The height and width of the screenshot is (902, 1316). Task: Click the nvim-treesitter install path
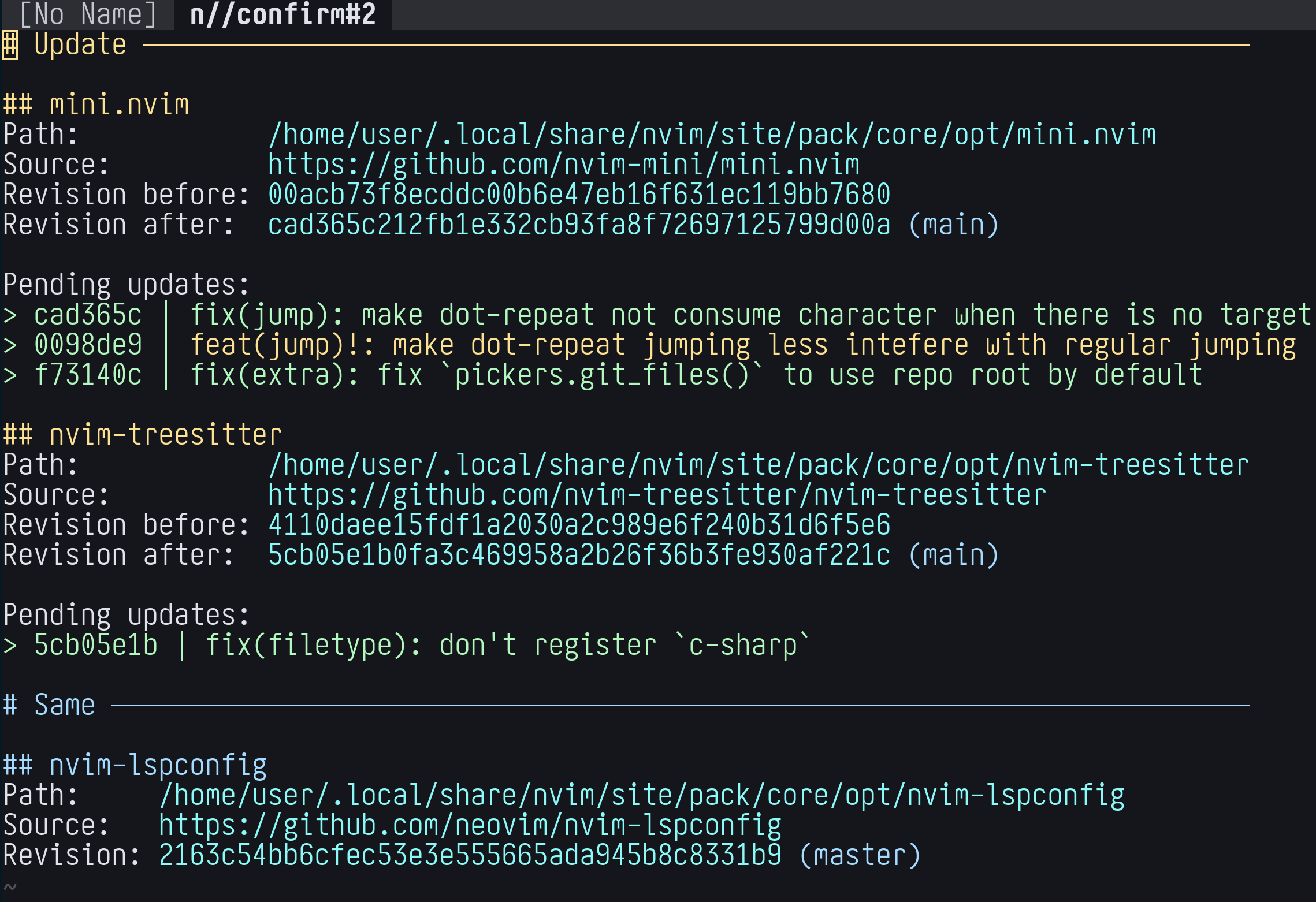[x=759, y=465]
